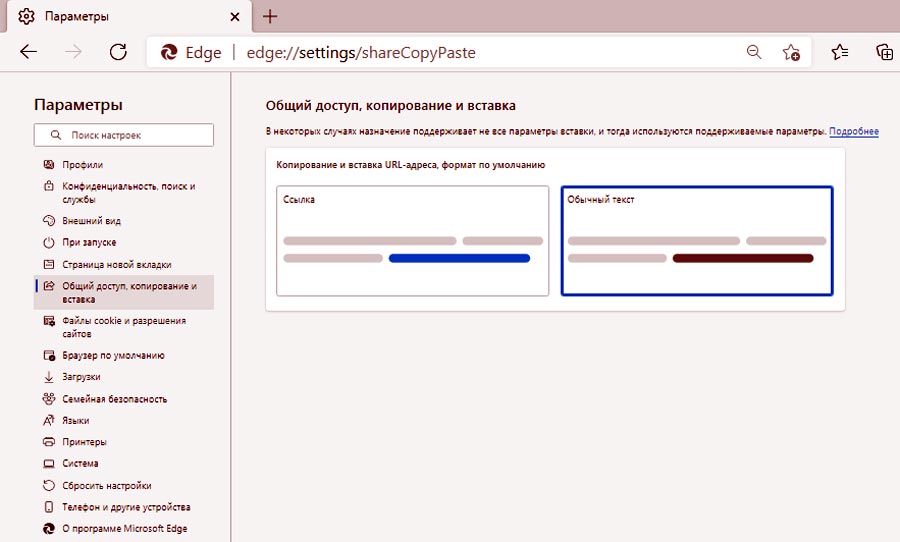
Task: Click the Браузер по умолчанию icon
Action: (49, 355)
